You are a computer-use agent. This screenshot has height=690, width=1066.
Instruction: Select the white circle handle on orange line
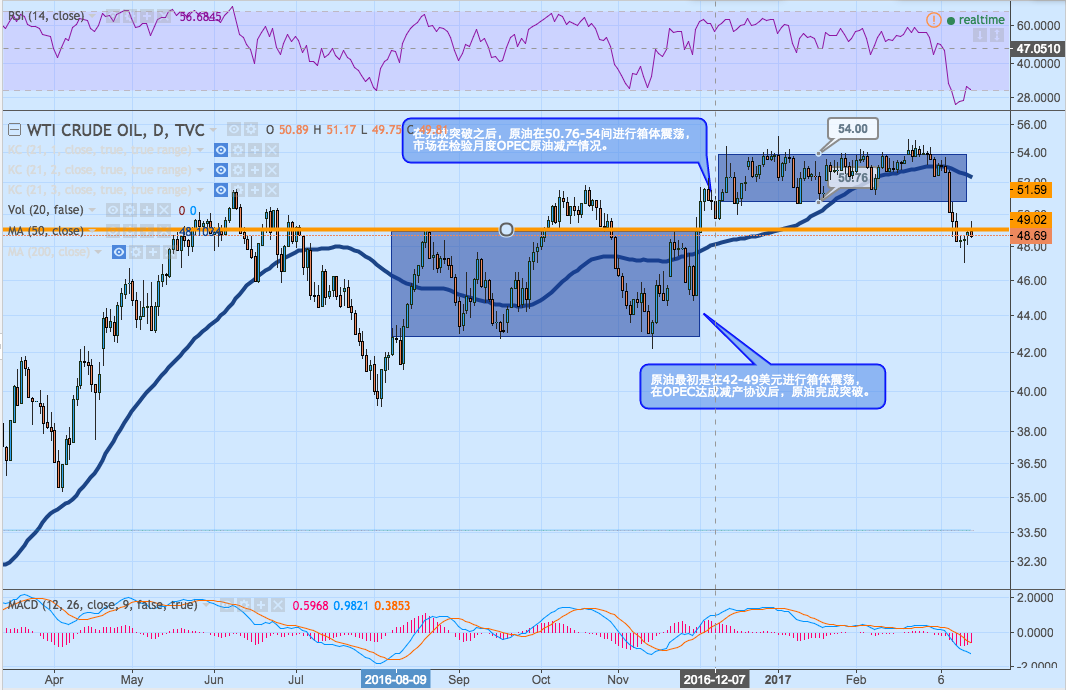[506, 230]
